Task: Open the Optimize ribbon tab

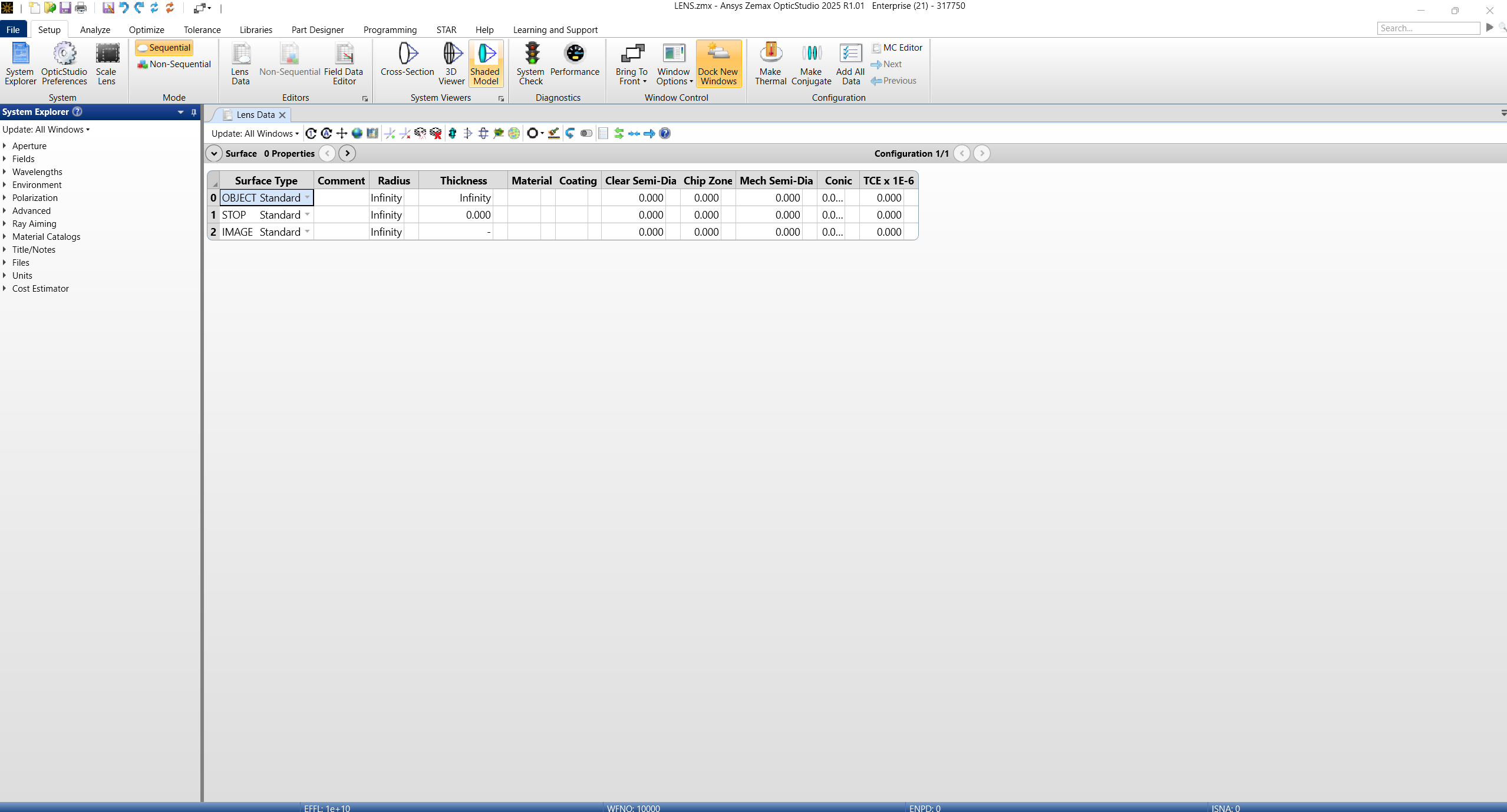Action: click(146, 29)
